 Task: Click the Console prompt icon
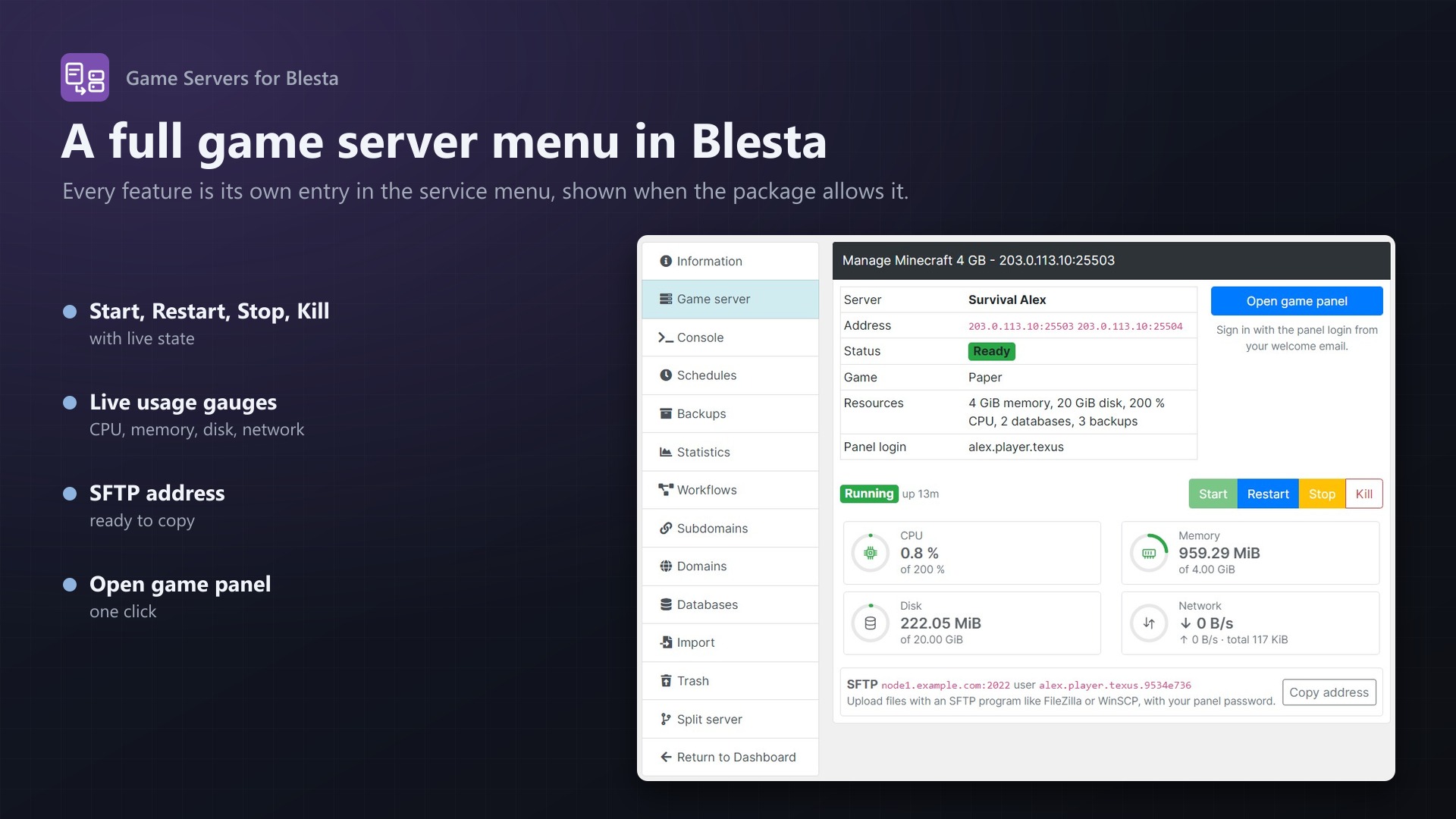[x=666, y=337]
